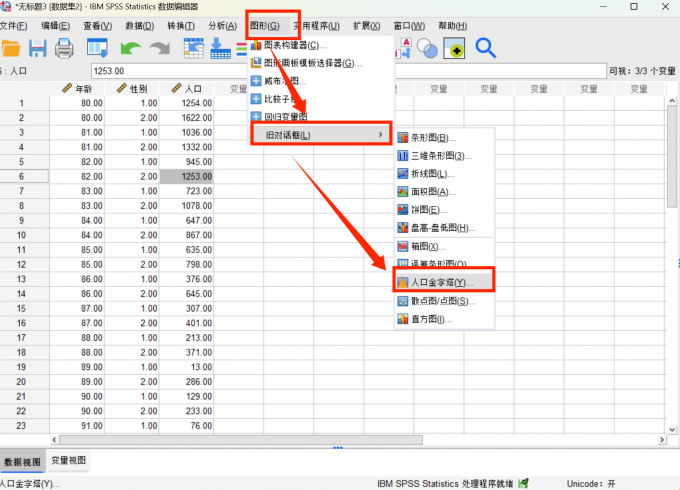
Task: Click cell with value 1254.00
Action: [186, 103]
